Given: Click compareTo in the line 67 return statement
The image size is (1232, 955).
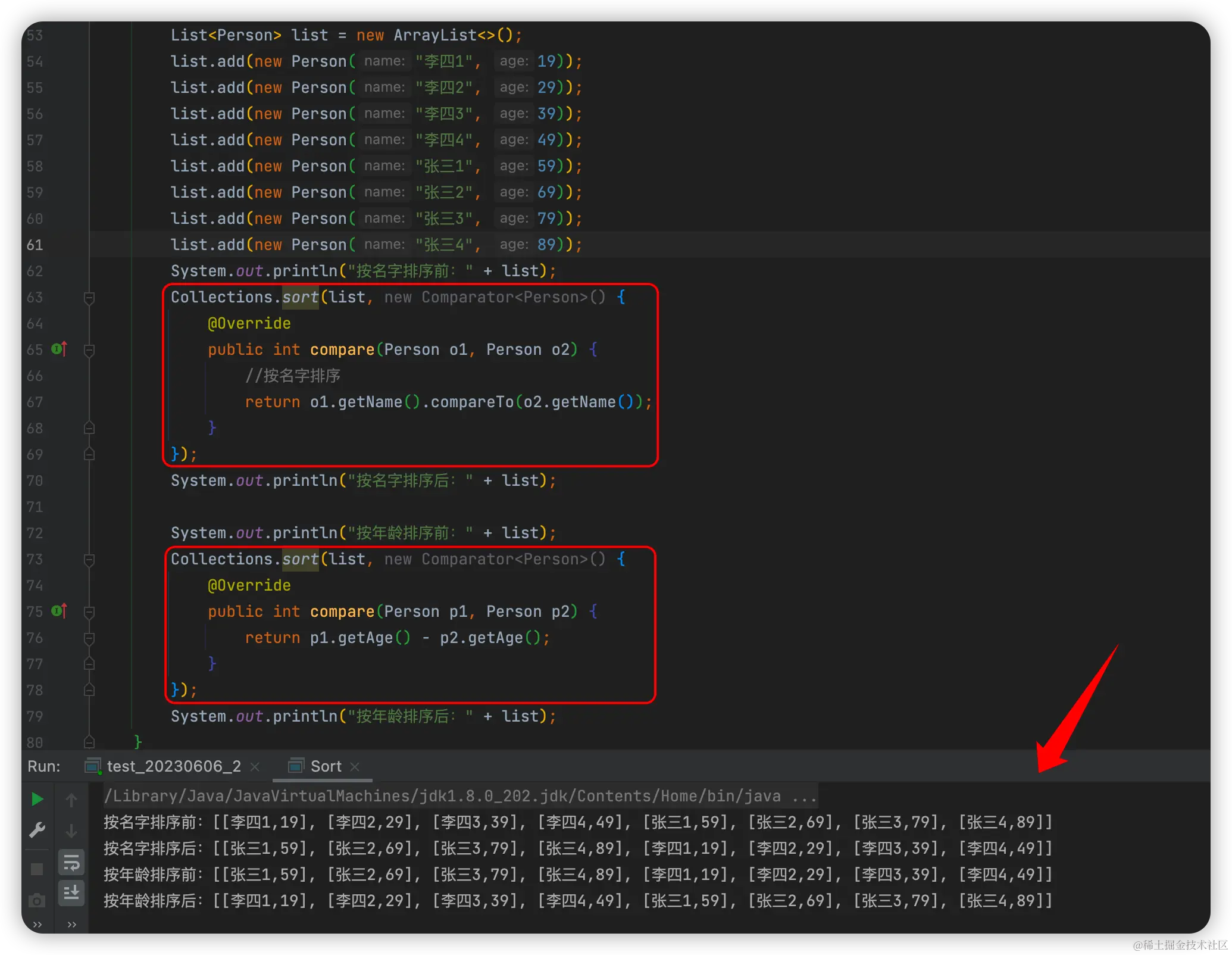Looking at the screenshot, I should [x=472, y=402].
